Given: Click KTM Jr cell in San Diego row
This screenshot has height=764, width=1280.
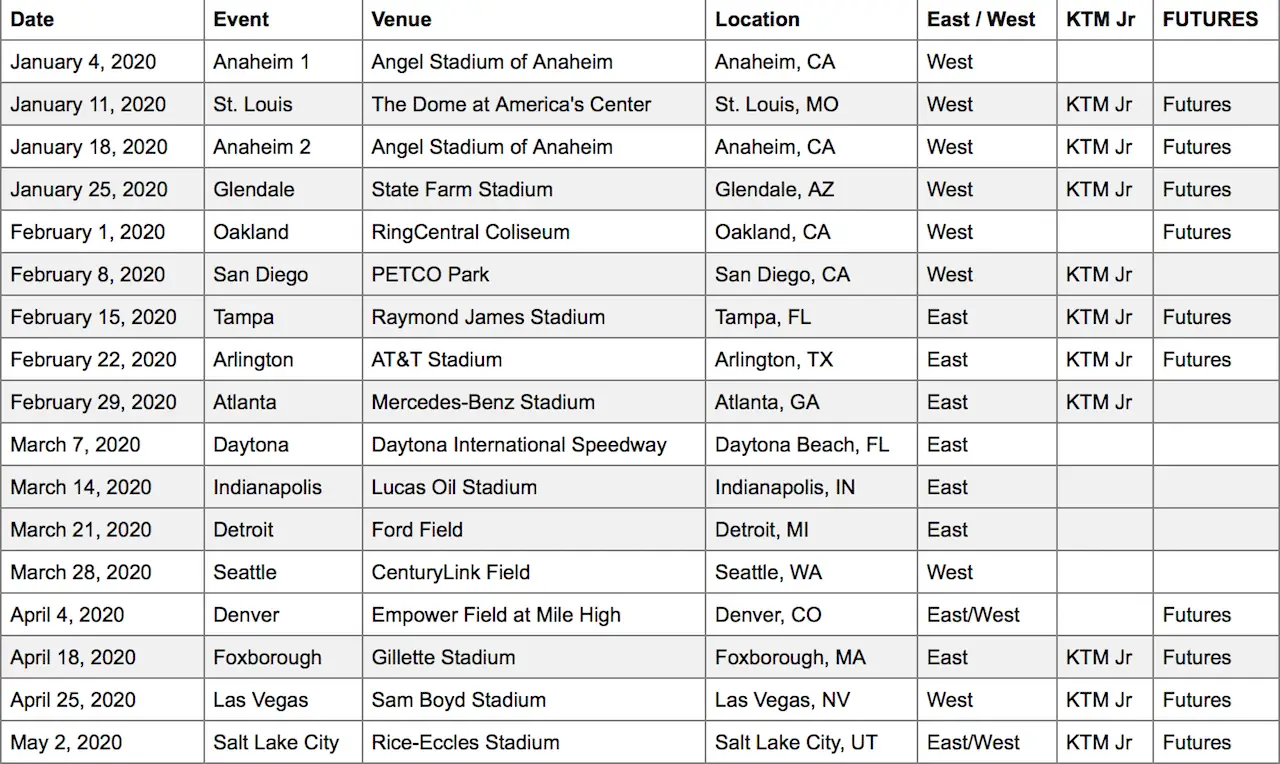Looking at the screenshot, I should tap(1105, 274).
